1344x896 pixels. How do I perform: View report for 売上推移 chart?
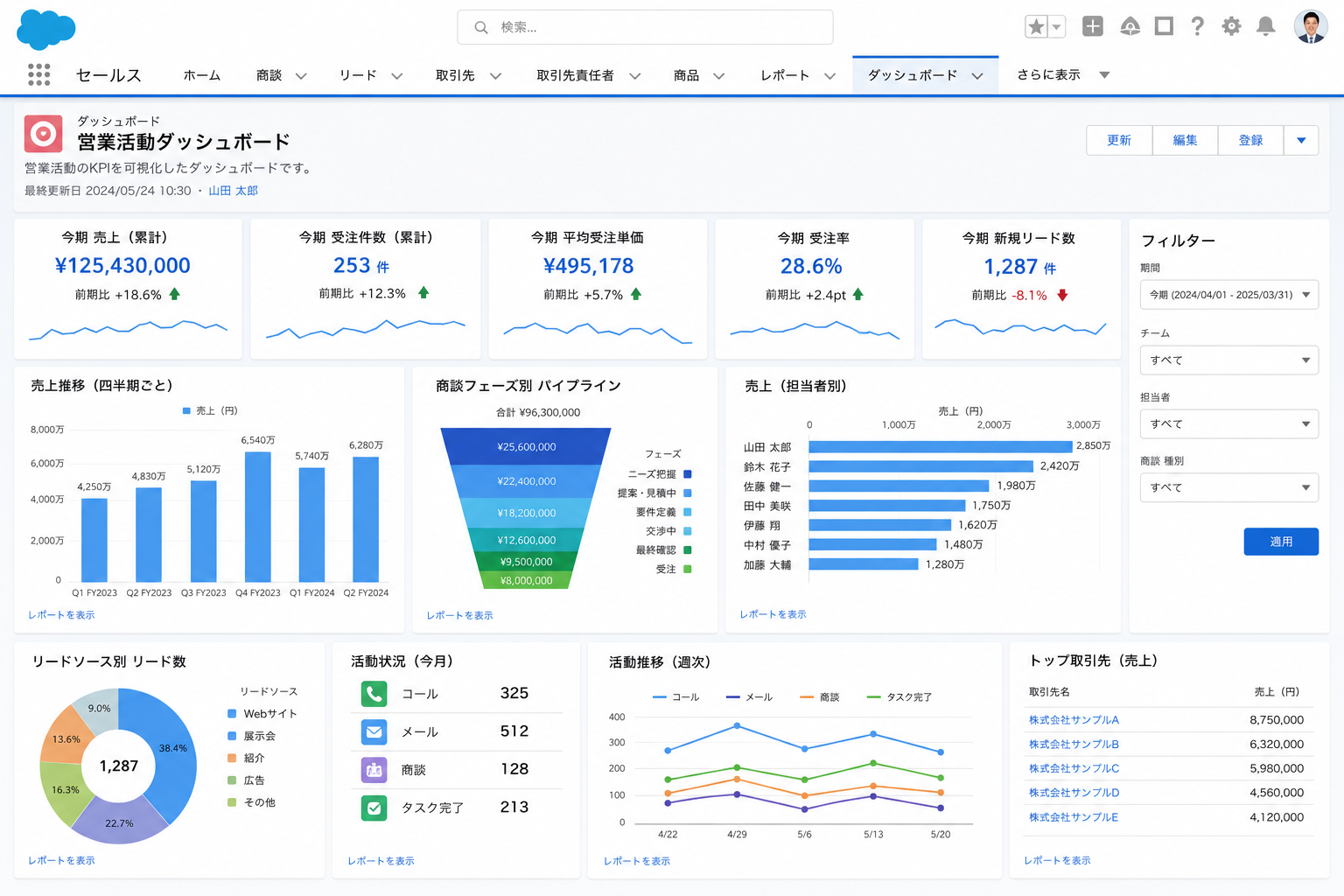[x=61, y=615]
